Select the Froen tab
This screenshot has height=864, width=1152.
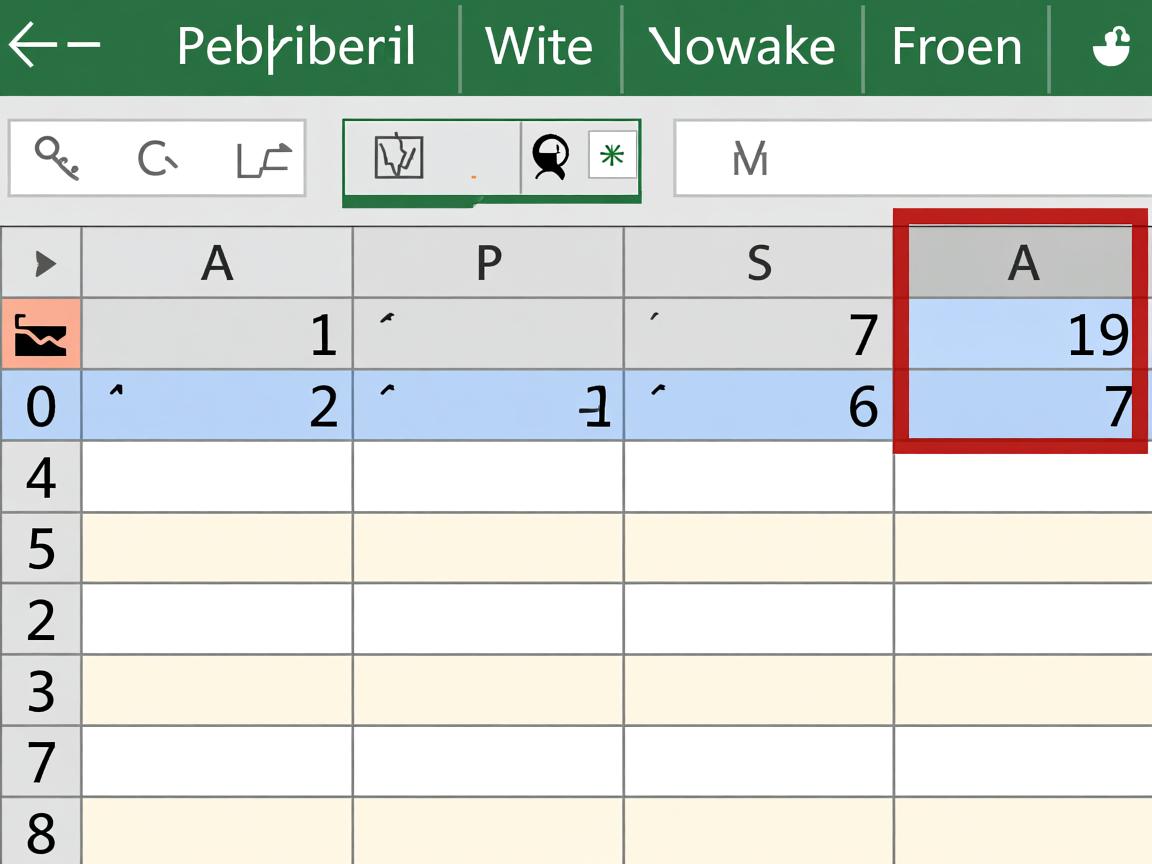(x=956, y=47)
